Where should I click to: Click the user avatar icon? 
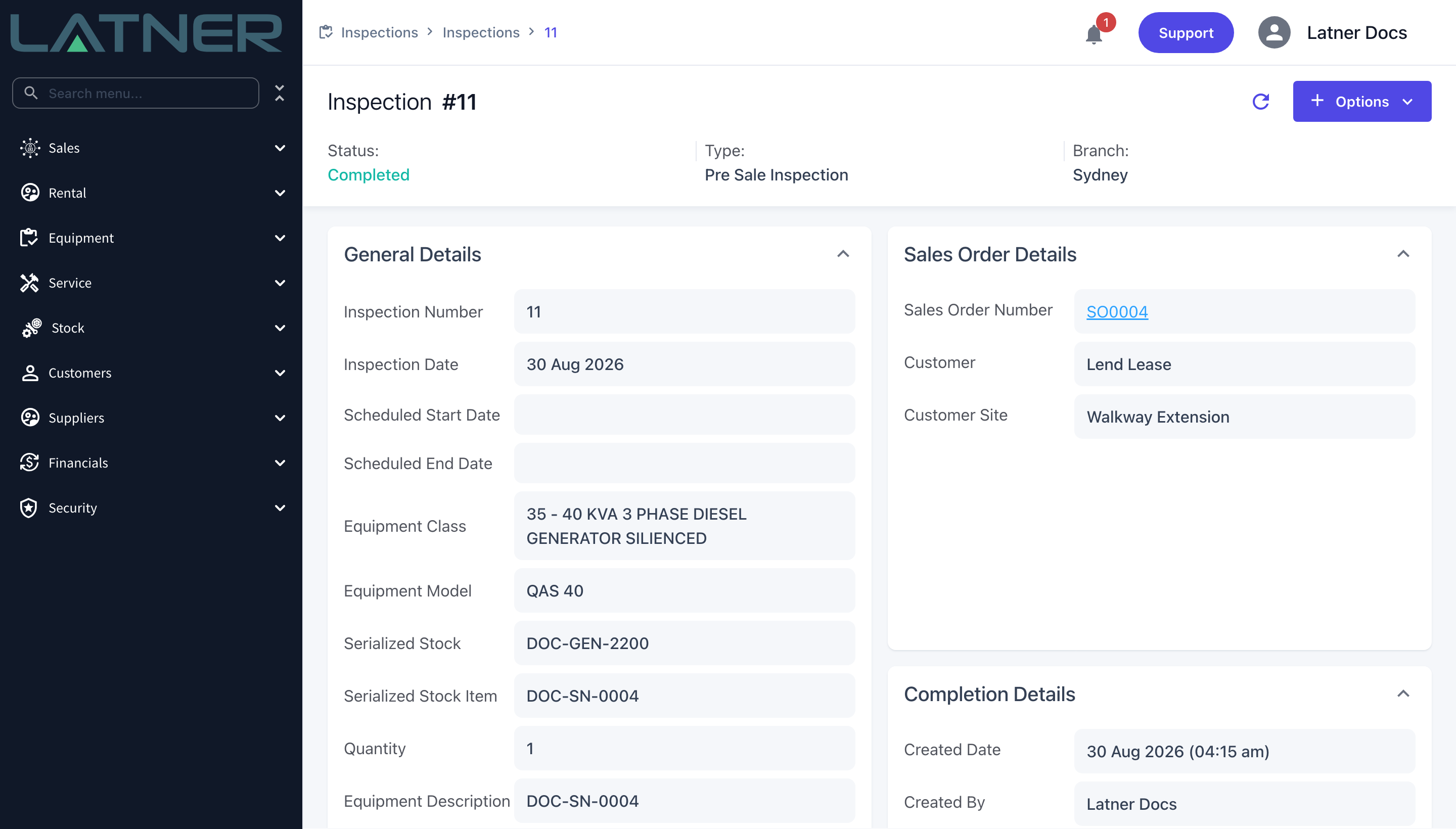tap(1274, 32)
